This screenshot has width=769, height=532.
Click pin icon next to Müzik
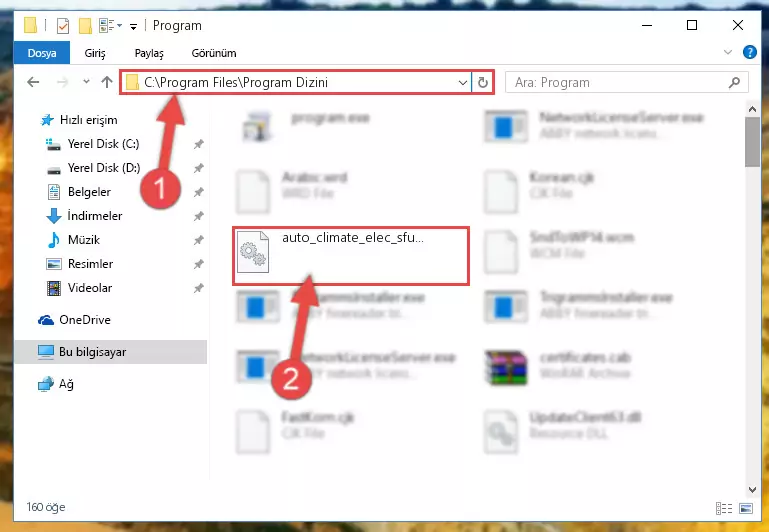point(198,240)
